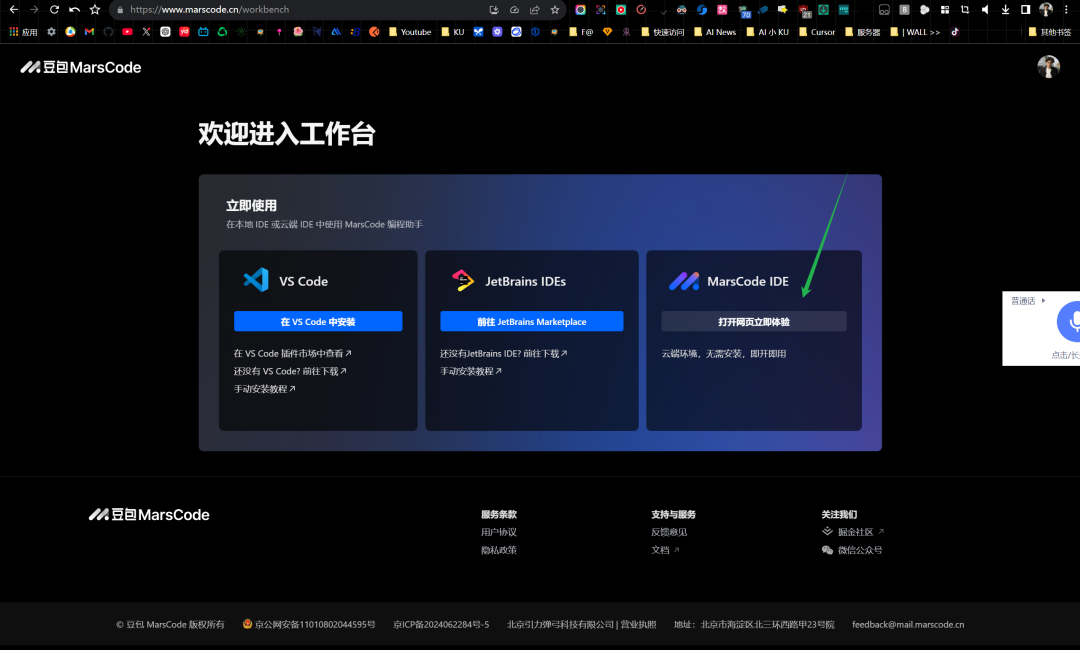Screen dimensions: 1080x650
Task: Open the 其他书签 bookmarks folder
Action: [1050, 32]
